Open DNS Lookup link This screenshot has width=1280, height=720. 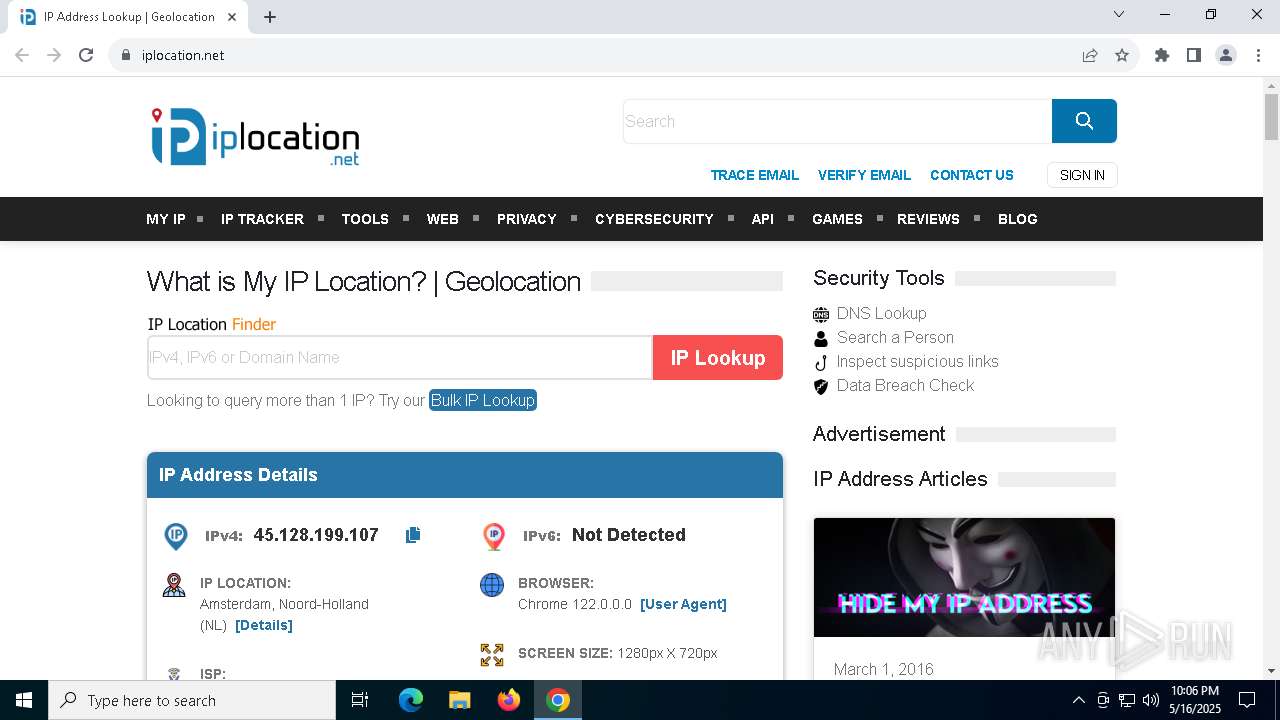pyautogui.click(x=882, y=313)
